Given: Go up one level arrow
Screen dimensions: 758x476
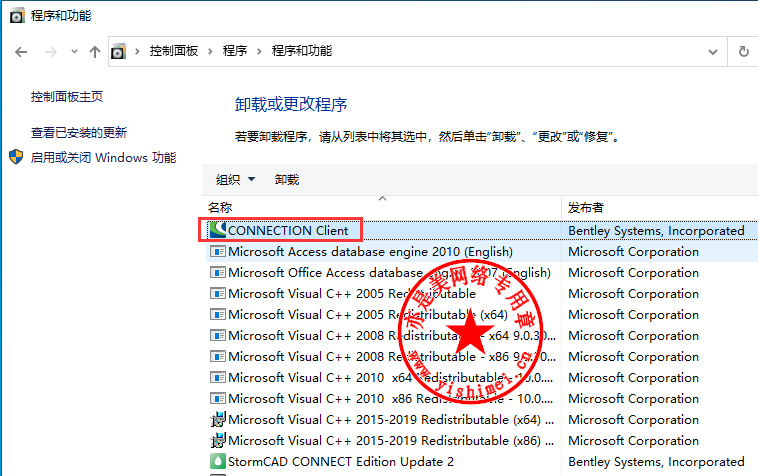Looking at the screenshot, I should (95, 52).
